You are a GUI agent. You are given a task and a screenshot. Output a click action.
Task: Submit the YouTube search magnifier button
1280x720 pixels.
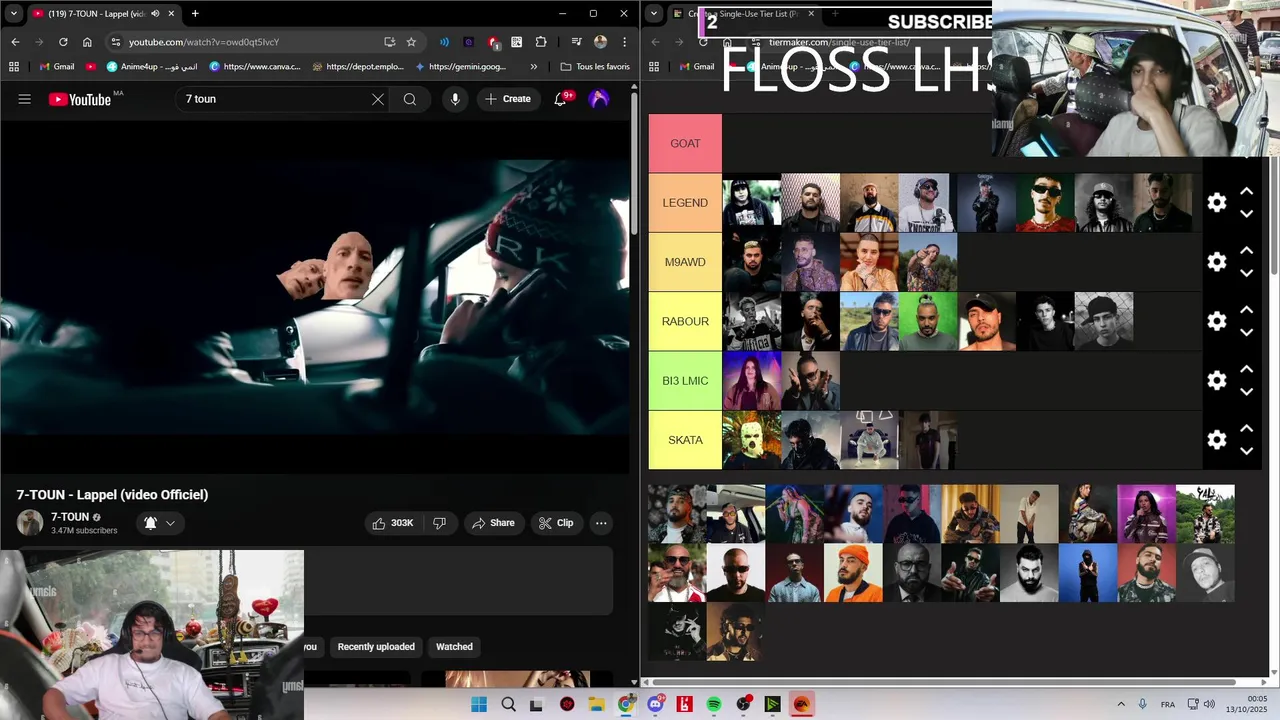click(410, 99)
